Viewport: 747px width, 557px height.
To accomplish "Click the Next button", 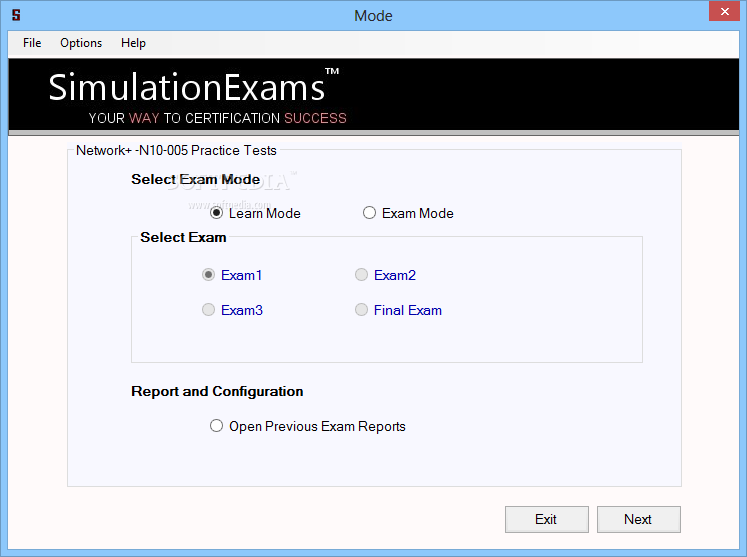I will point(638,519).
